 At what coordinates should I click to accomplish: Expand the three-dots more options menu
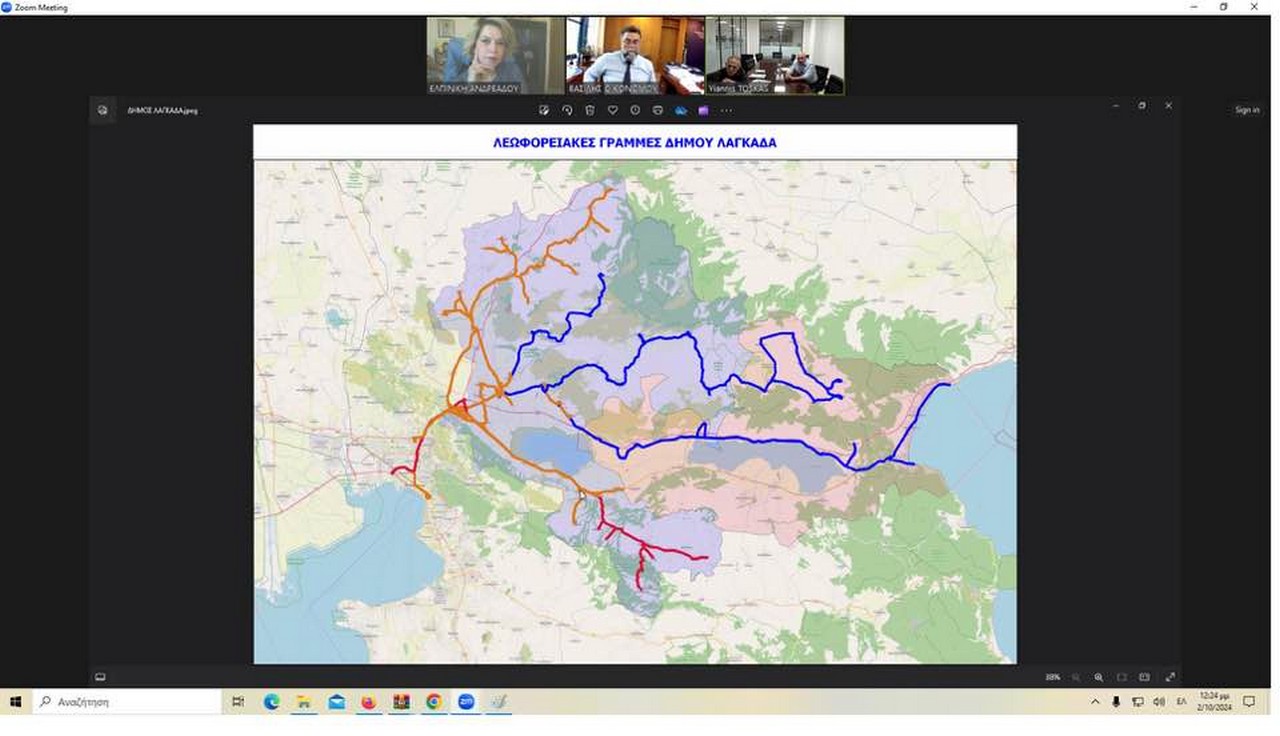(x=726, y=110)
